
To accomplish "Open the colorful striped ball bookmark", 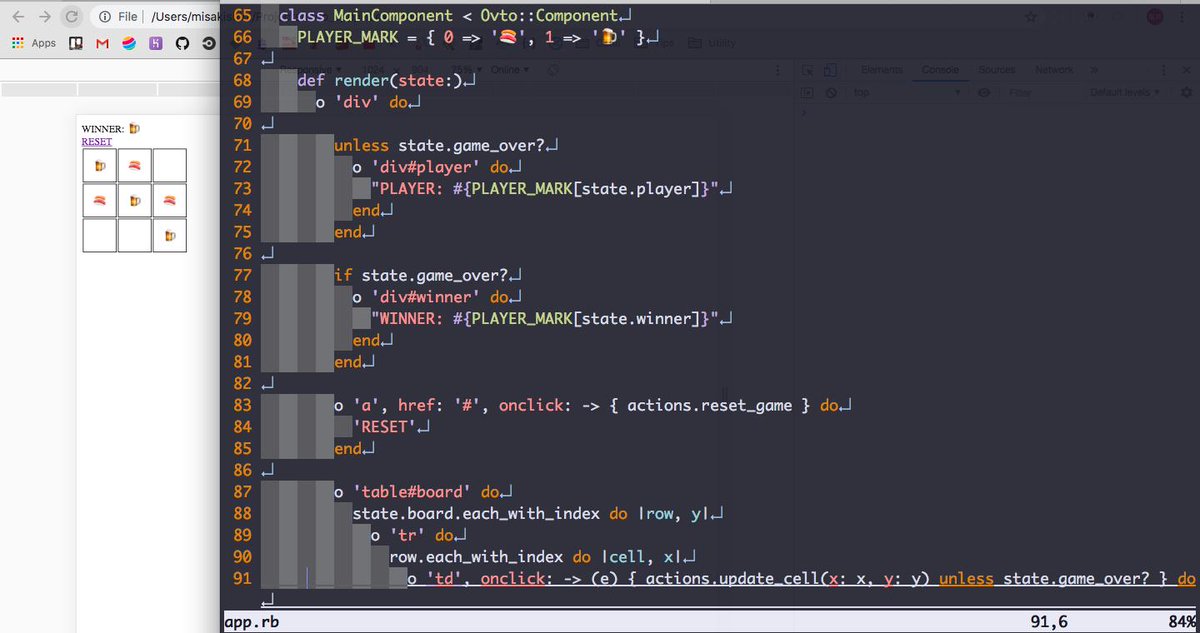I will click(129, 44).
